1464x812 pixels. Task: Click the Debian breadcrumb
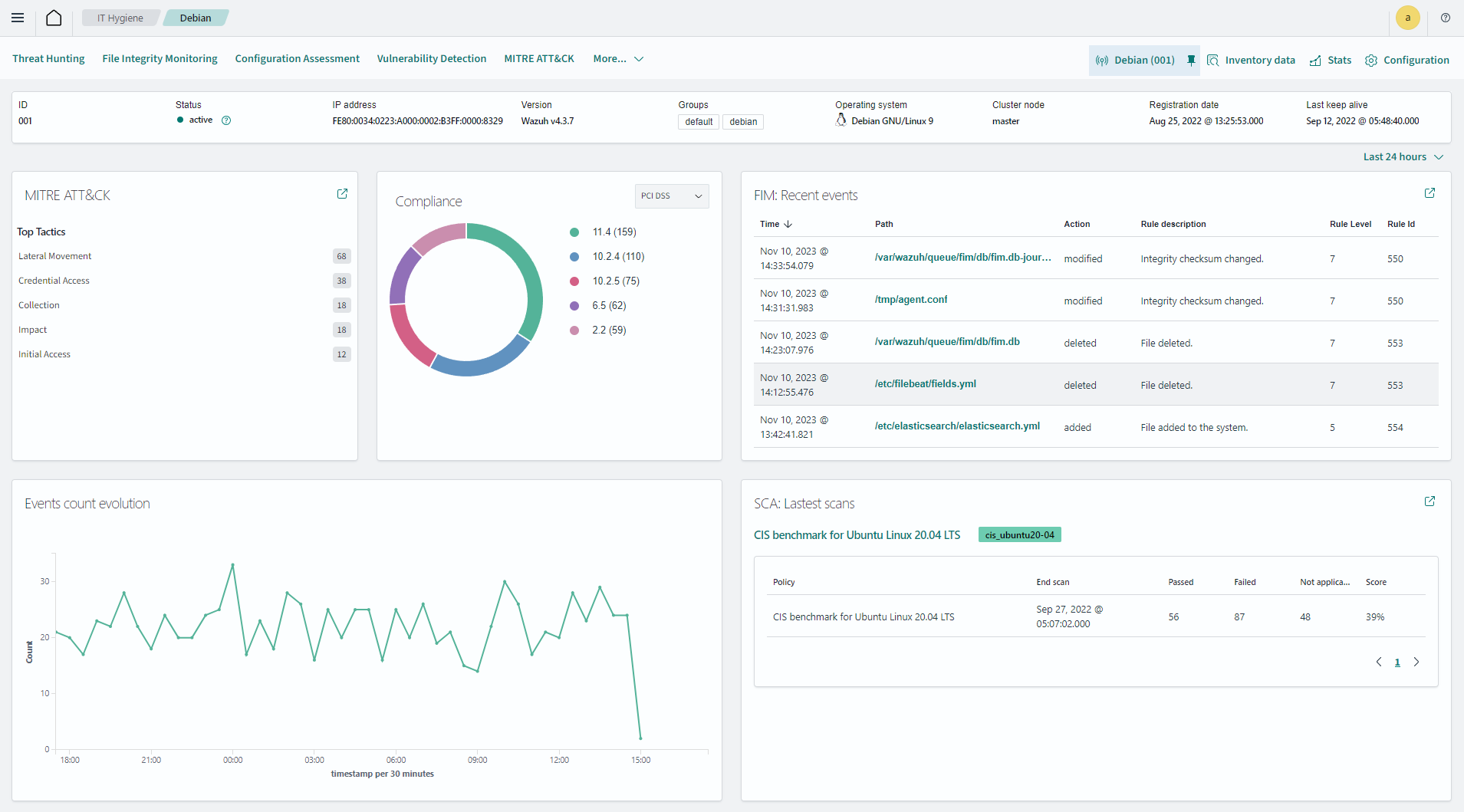pyautogui.click(x=196, y=18)
